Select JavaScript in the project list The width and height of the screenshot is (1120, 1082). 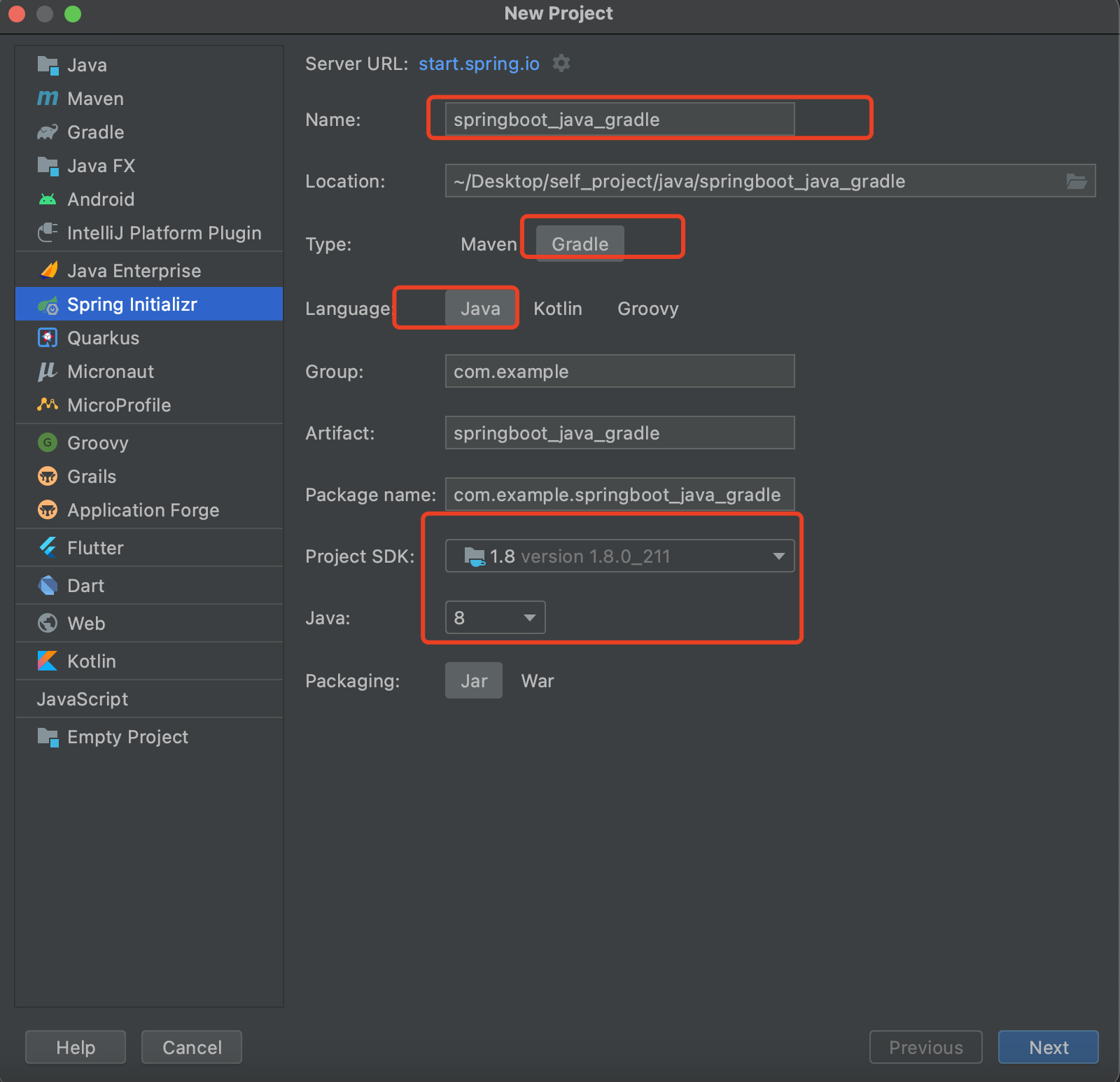[x=83, y=699]
